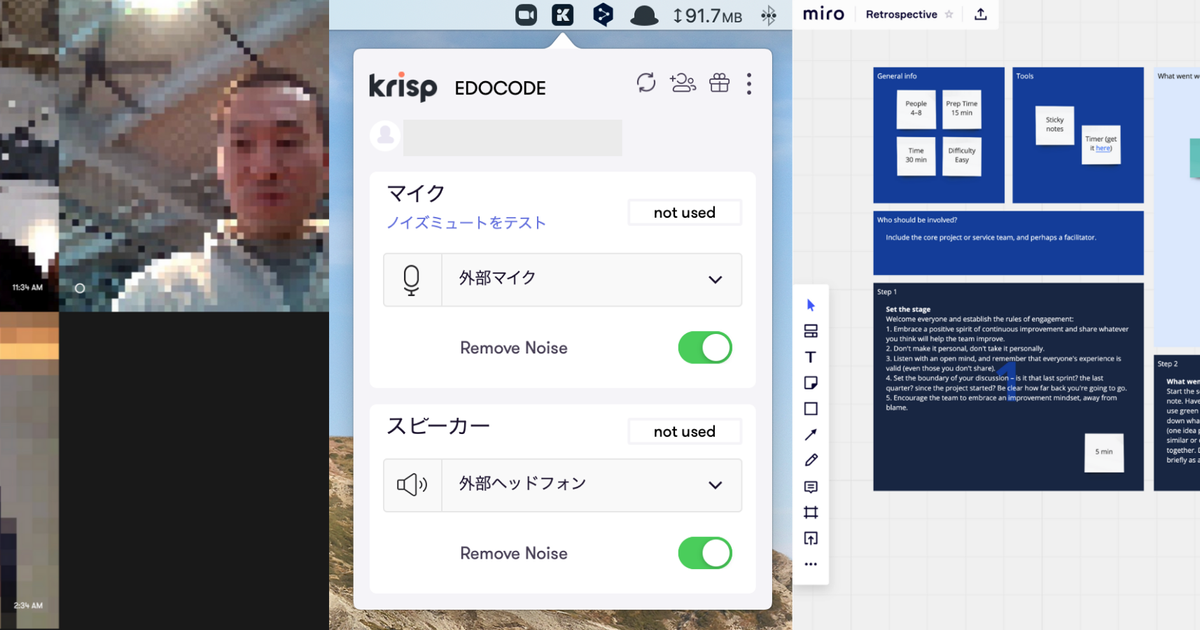Viewport: 1200px width, 630px height.
Task: Select the Miro text tool
Action: tap(811, 357)
